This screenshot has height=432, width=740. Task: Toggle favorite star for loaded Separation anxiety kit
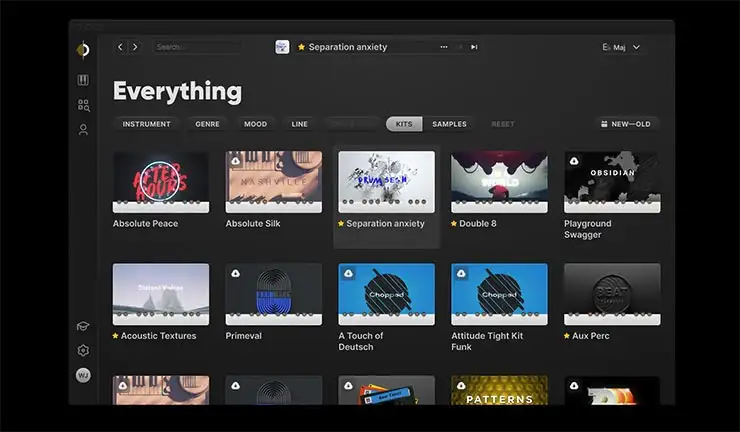(302, 47)
